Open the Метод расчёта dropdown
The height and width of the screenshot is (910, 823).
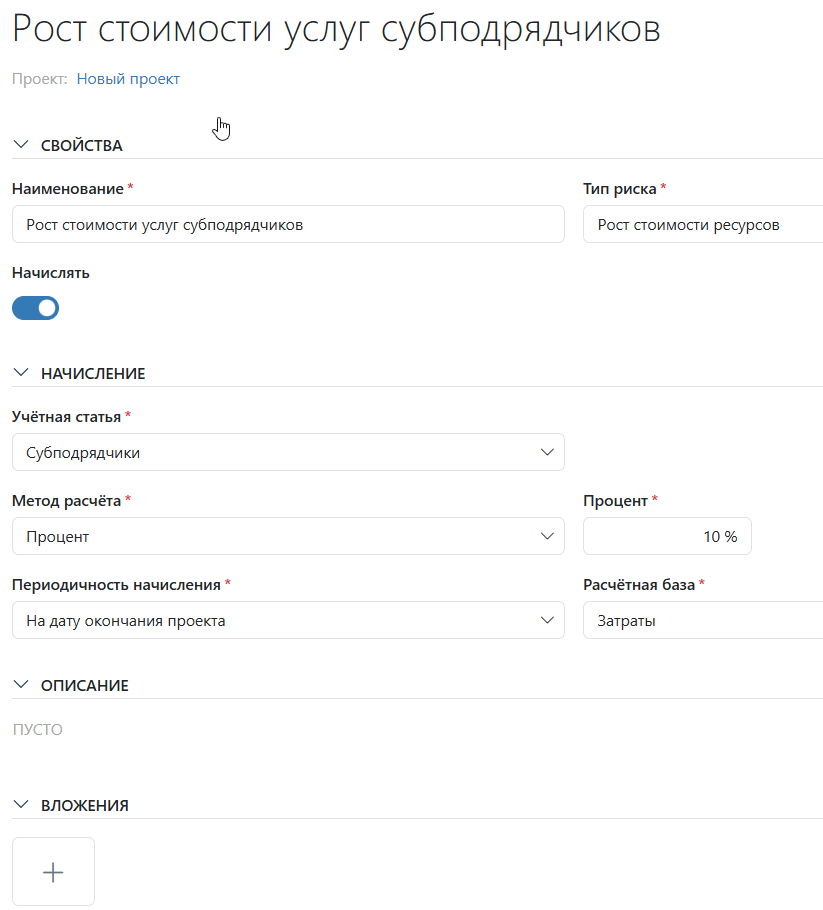[x=288, y=536]
